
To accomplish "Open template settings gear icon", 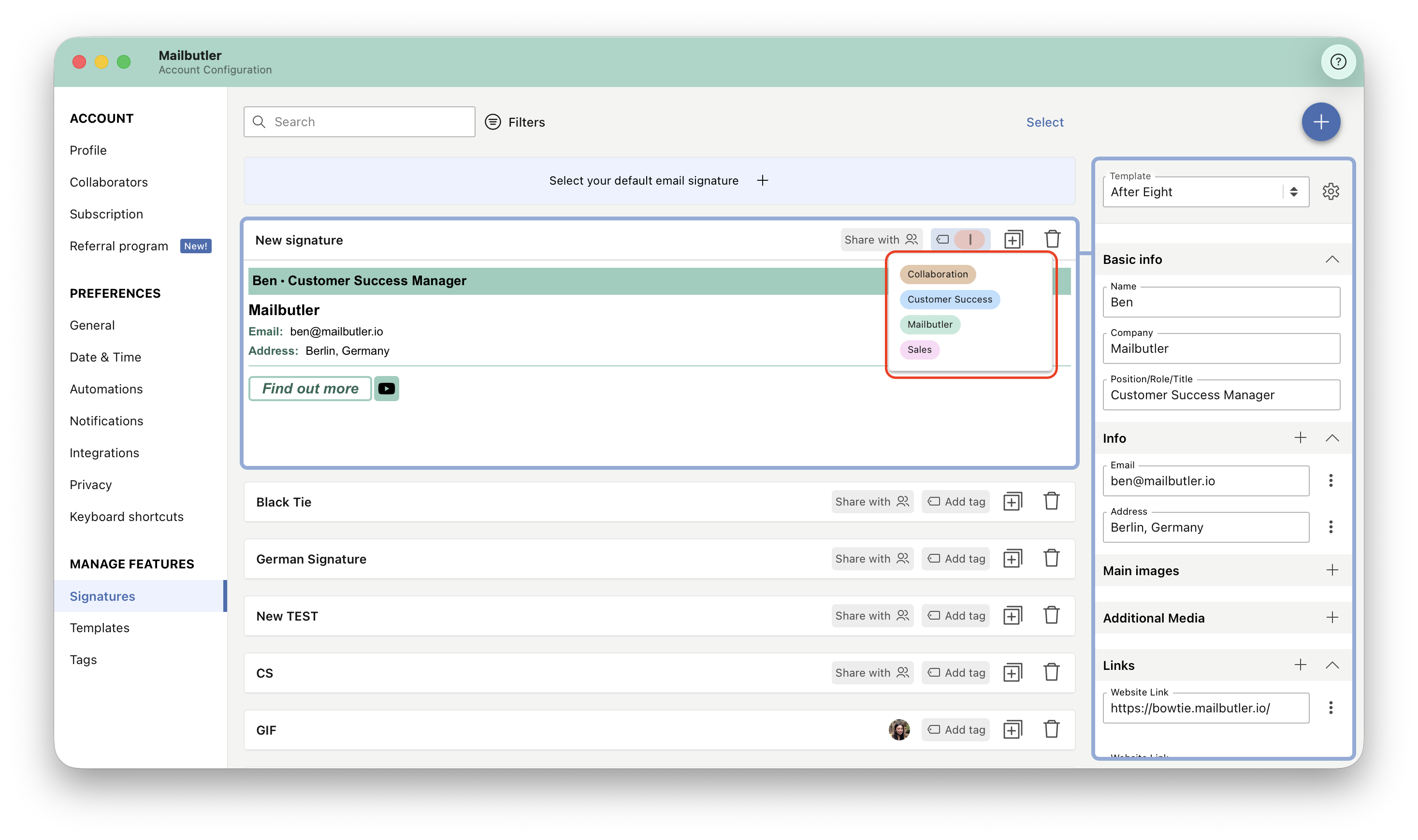I will tap(1331, 191).
